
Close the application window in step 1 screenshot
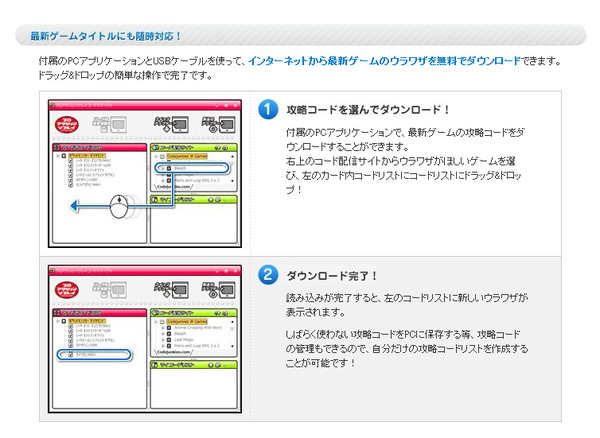click(235, 105)
